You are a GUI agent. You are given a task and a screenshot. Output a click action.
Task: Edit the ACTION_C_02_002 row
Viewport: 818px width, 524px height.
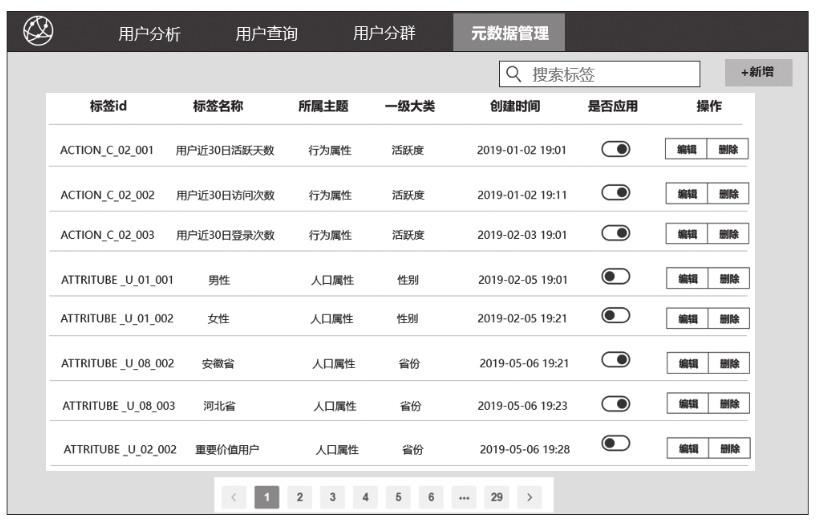687,194
